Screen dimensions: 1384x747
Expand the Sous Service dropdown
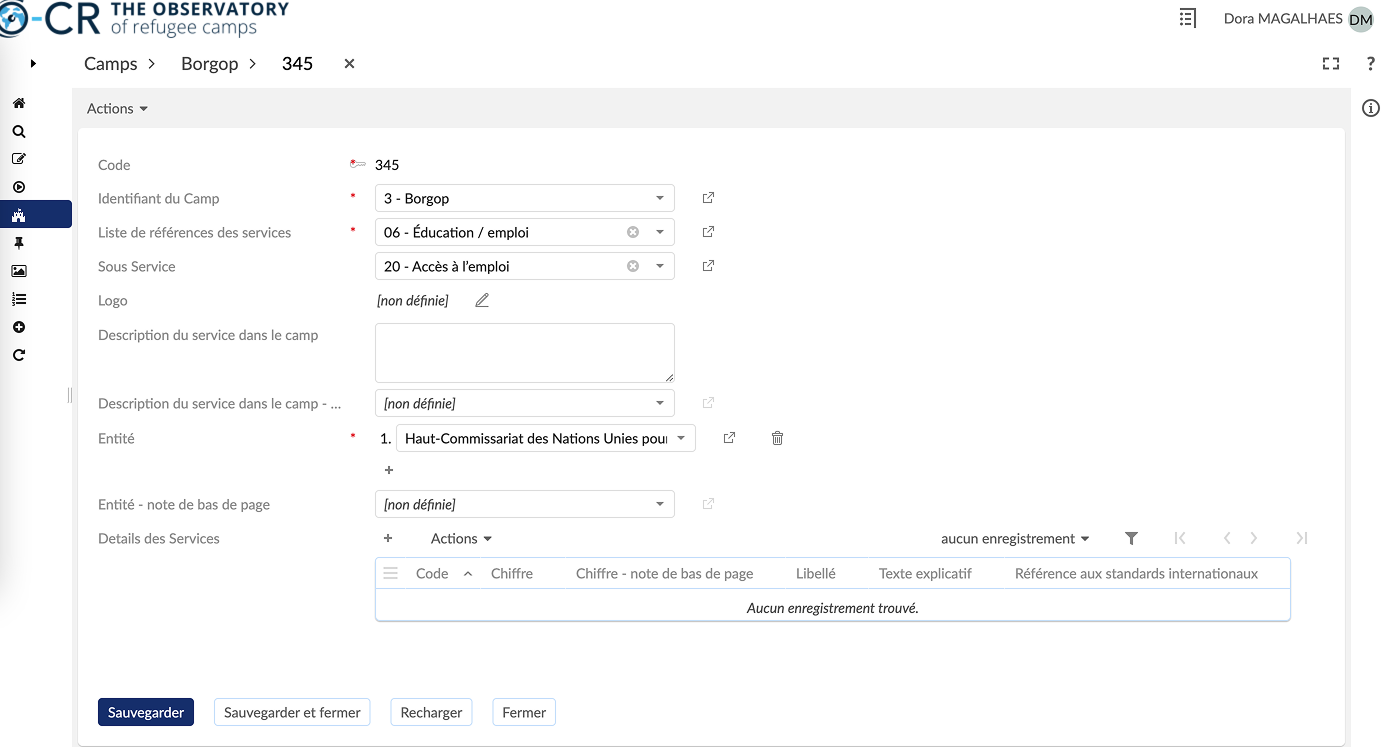click(x=660, y=266)
